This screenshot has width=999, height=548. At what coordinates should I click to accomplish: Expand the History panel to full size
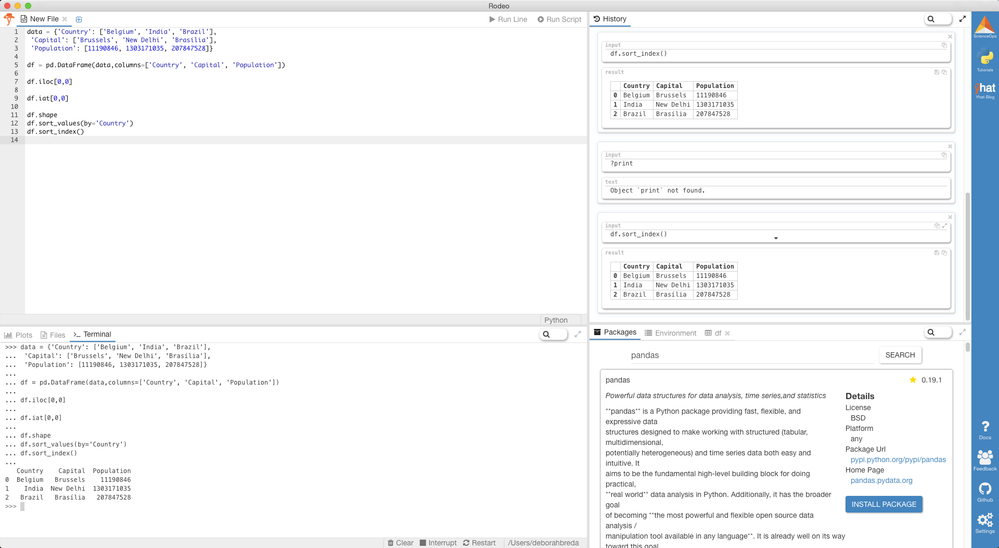click(x=962, y=19)
